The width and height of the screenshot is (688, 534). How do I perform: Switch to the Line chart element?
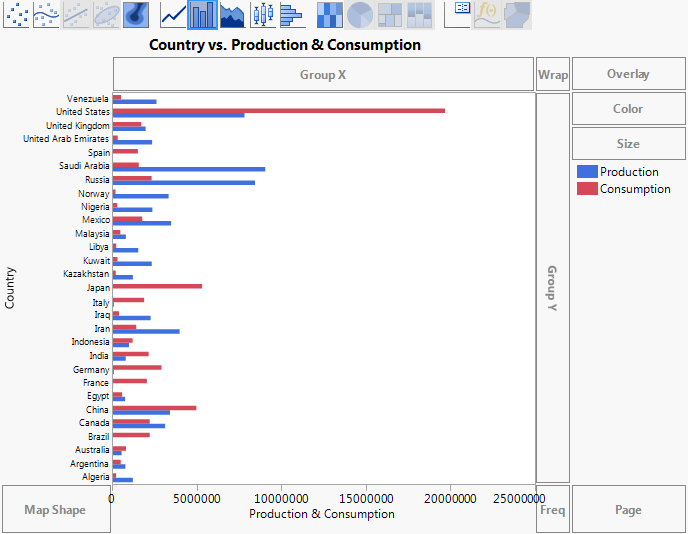(173, 14)
